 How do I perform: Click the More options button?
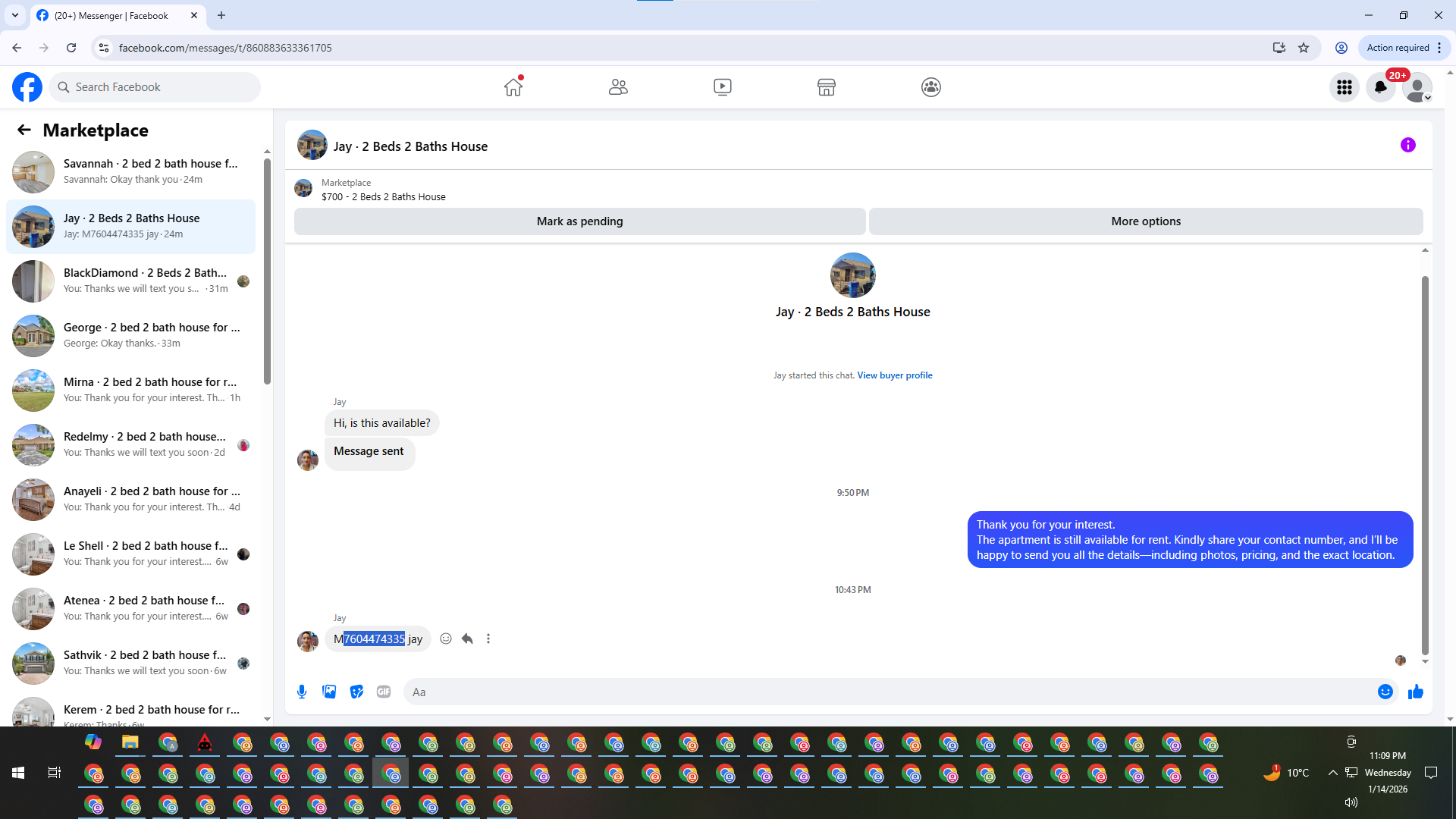pyautogui.click(x=1145, y=221)
